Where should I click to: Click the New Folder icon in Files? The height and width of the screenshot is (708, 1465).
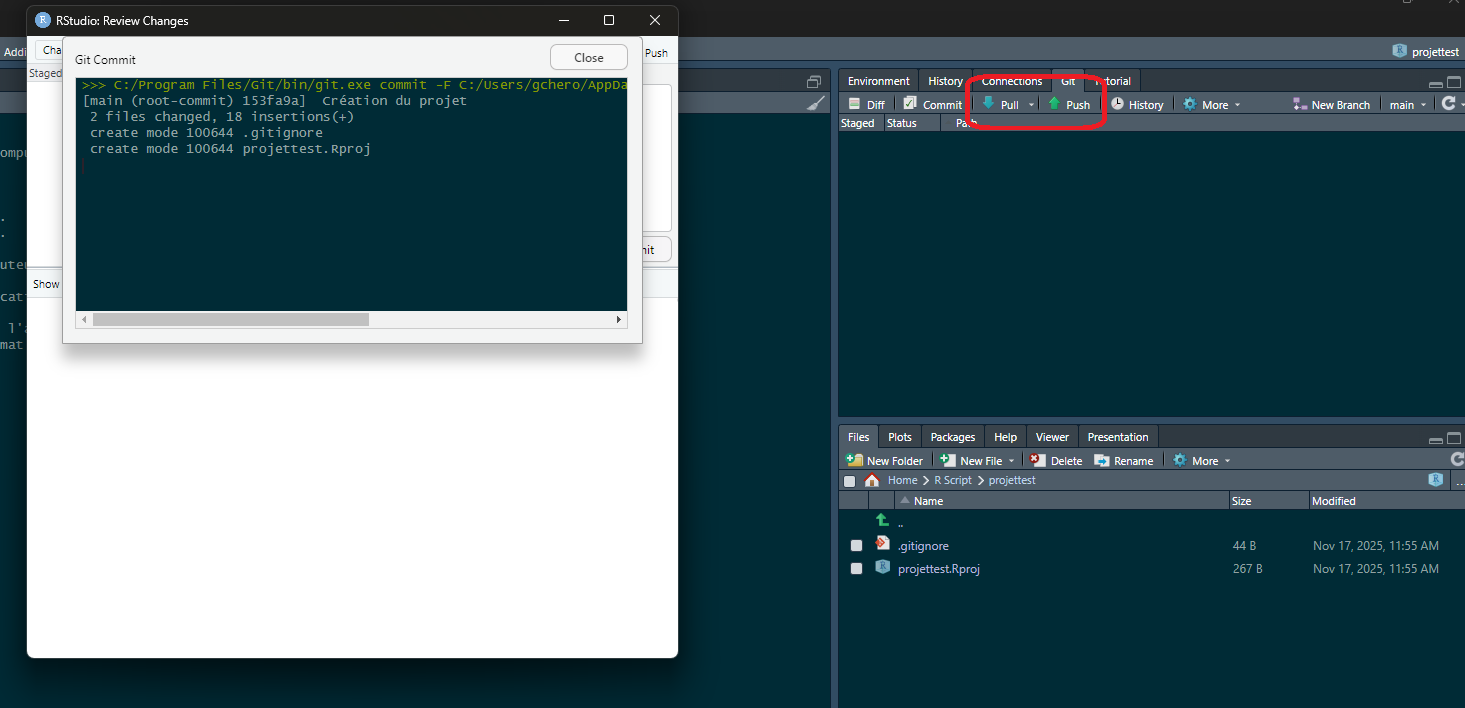(x=855, y=460)
